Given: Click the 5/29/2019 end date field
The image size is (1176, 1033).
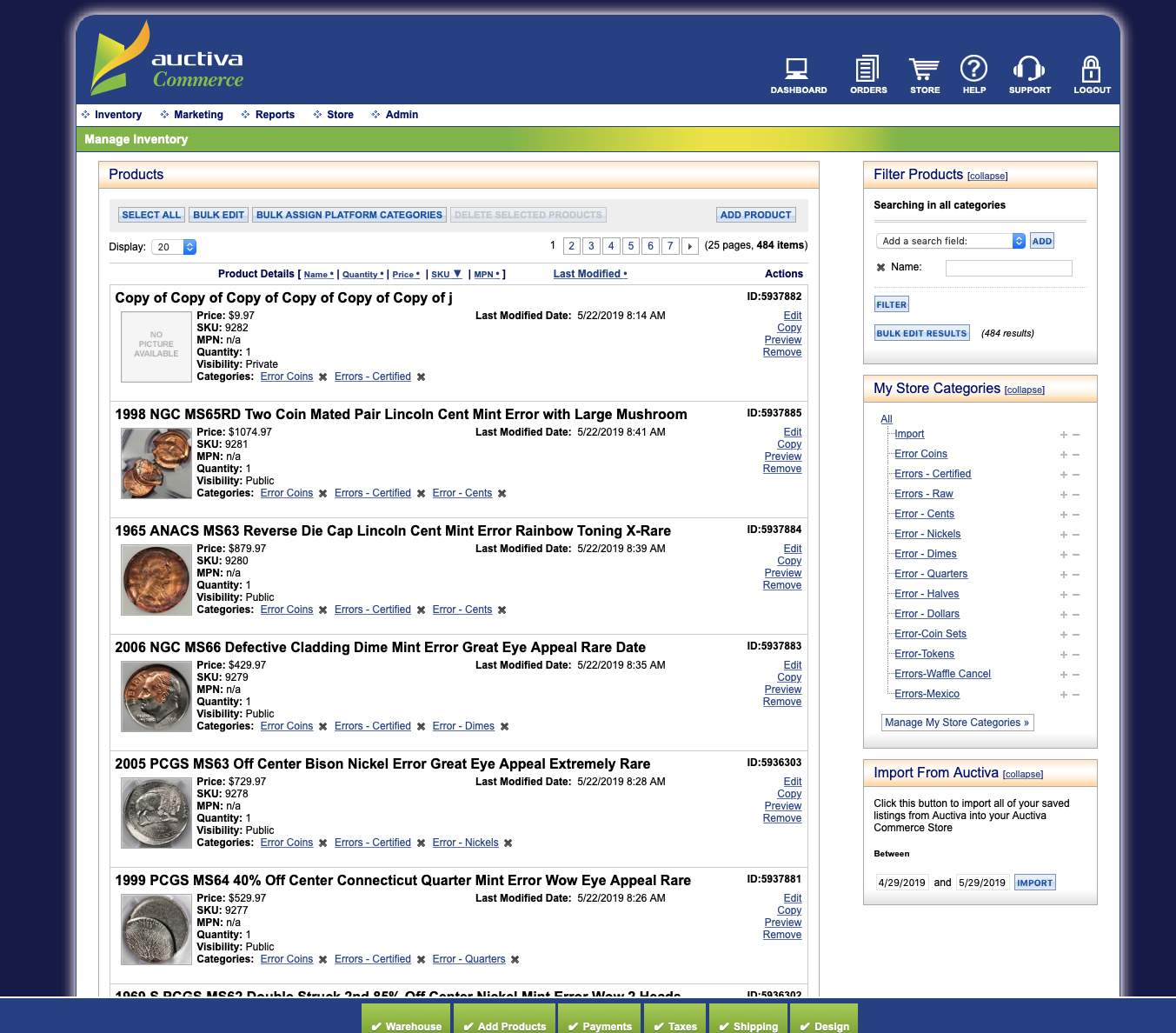Looking at the screenshot, I should pos(982,883).
